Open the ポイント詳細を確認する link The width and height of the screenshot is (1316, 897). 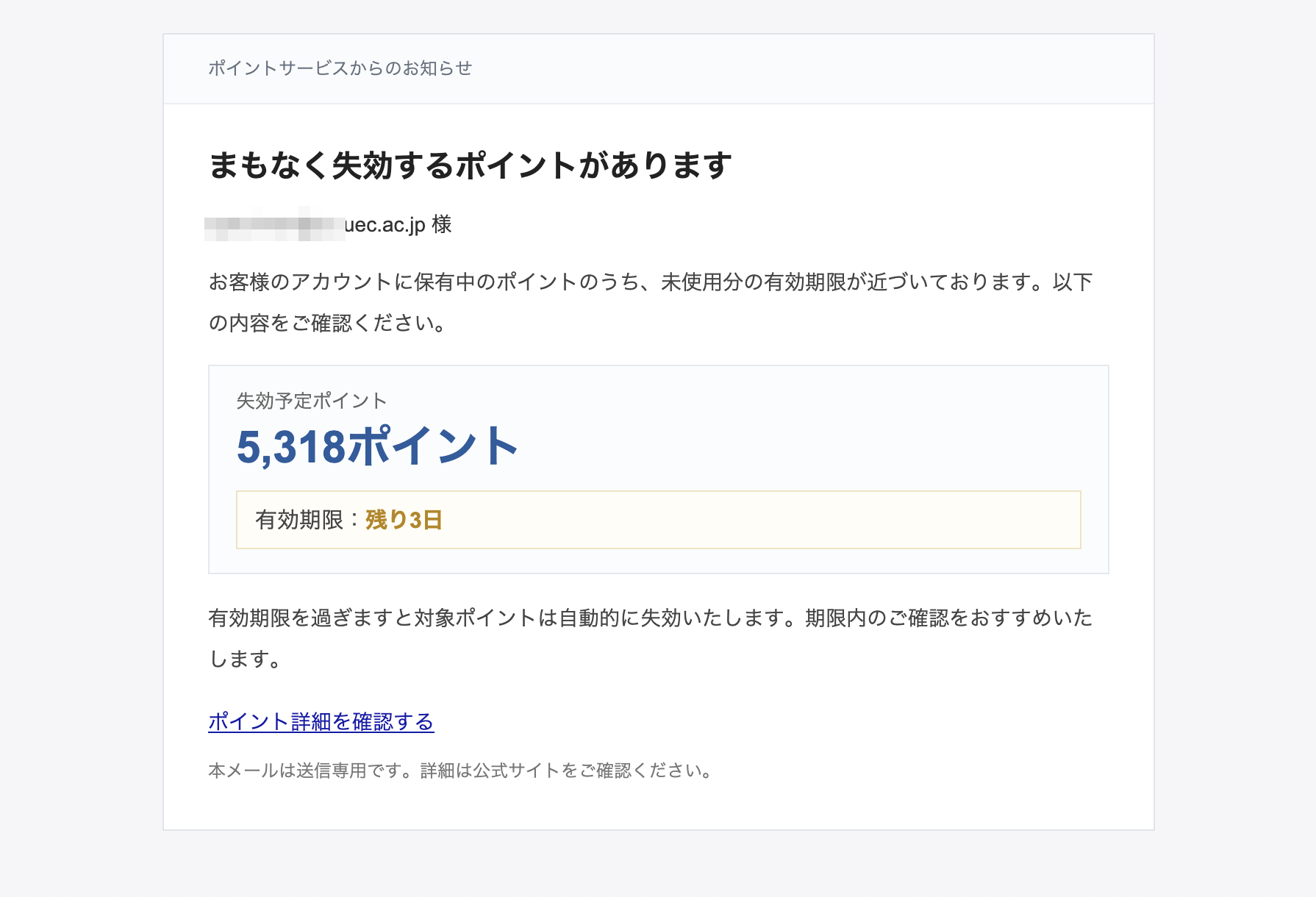click(x=321, y=722)
